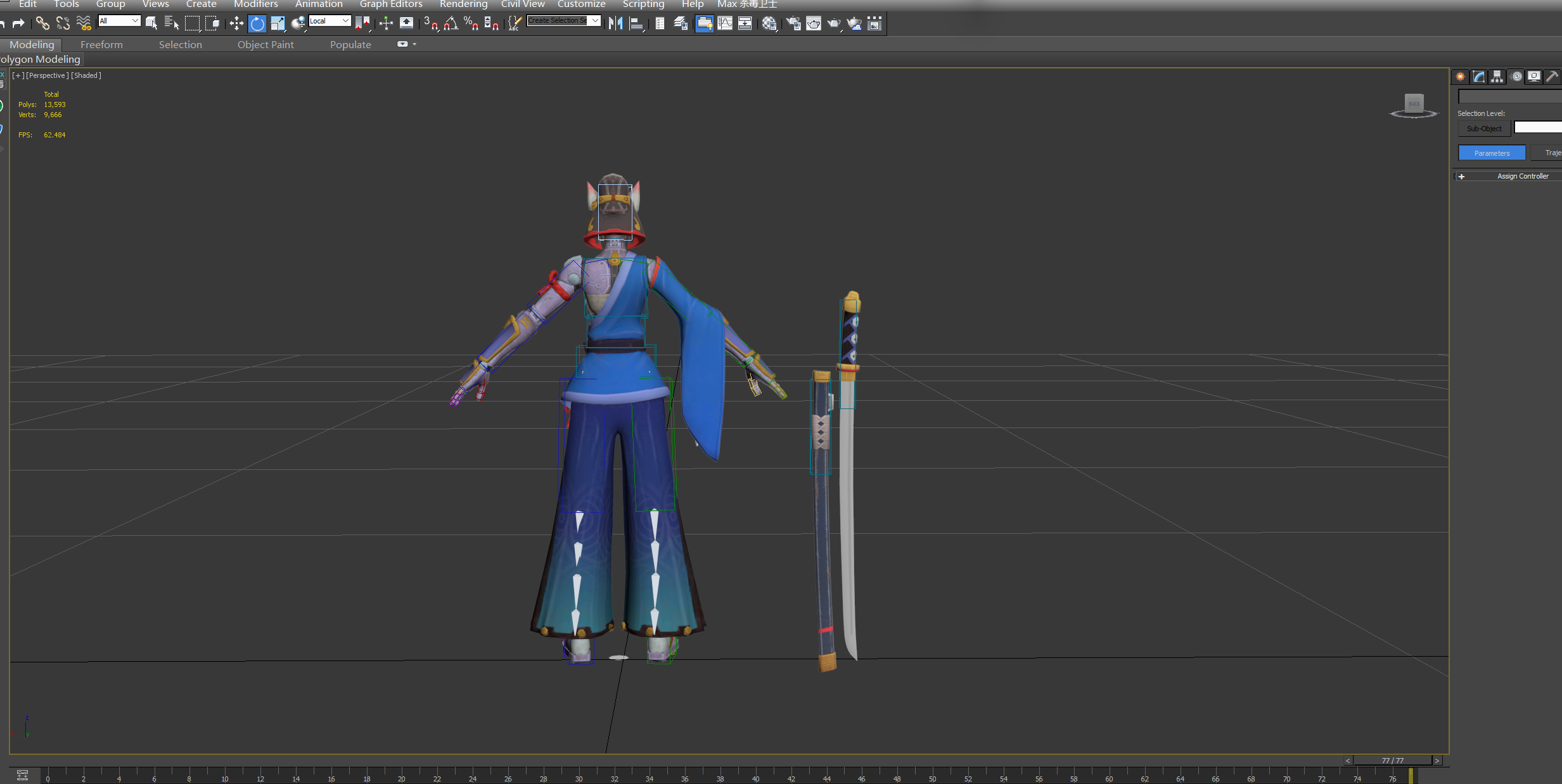The height and width of the screenshot is (784, 1562).
Task: Click Render Production teapot icon
Action: tap(834, 23)
